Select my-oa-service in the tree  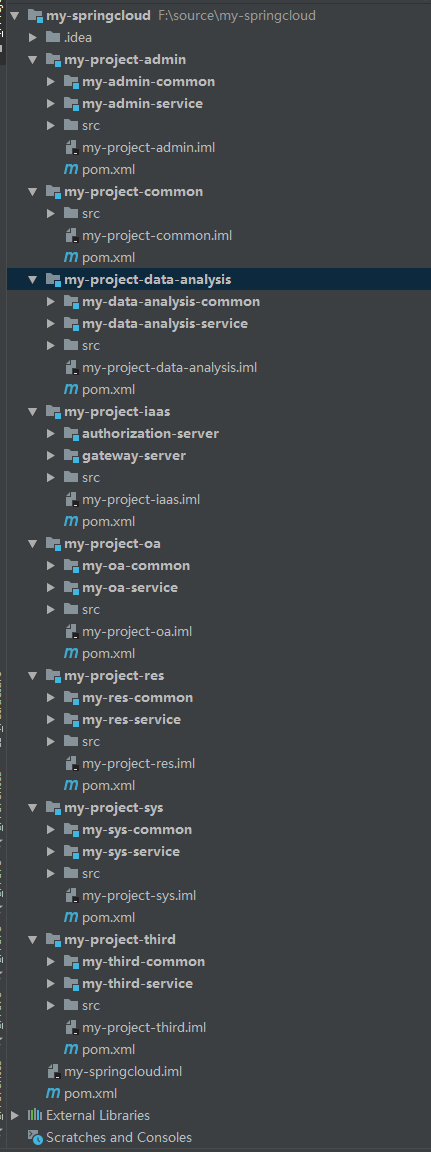click(130, 588)
